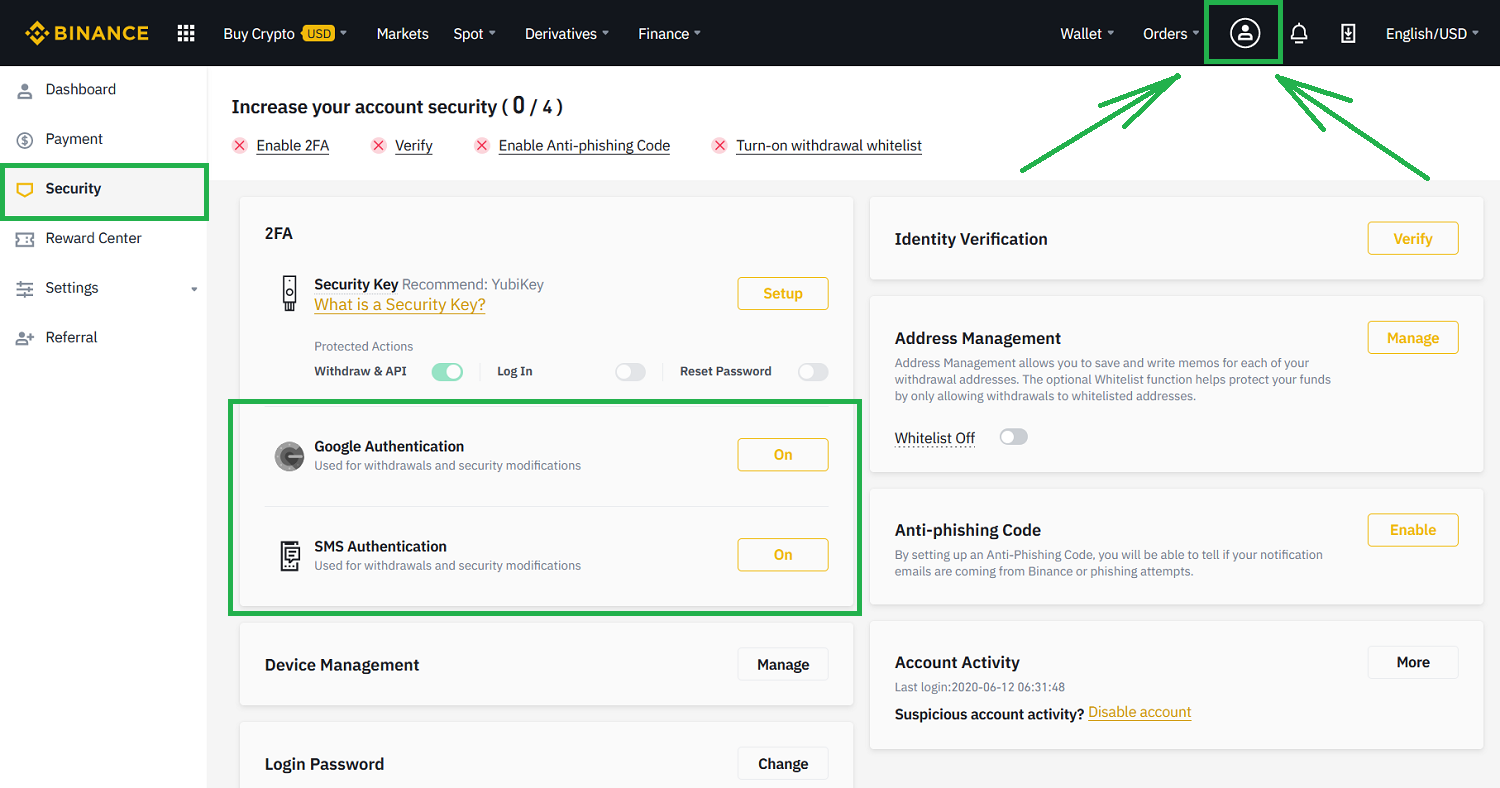
Task: Toggle Log In protected action switch
Action: coord(630,372)
